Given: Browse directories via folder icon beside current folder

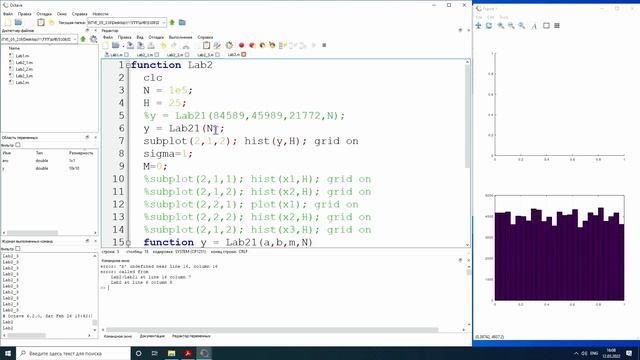Looking at the screenshot, I should [x=182, y=22].
